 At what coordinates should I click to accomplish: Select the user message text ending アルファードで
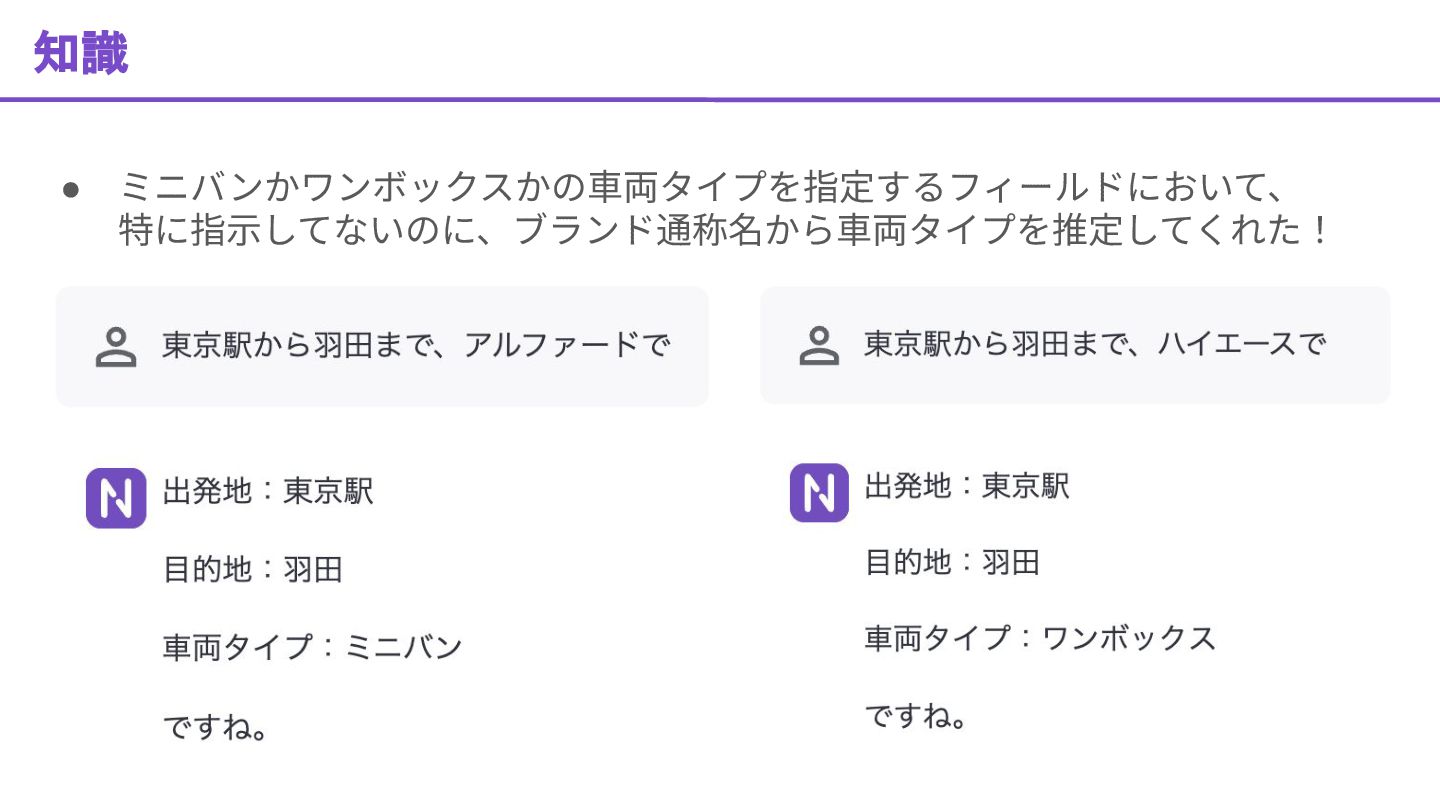click(415, 346)
